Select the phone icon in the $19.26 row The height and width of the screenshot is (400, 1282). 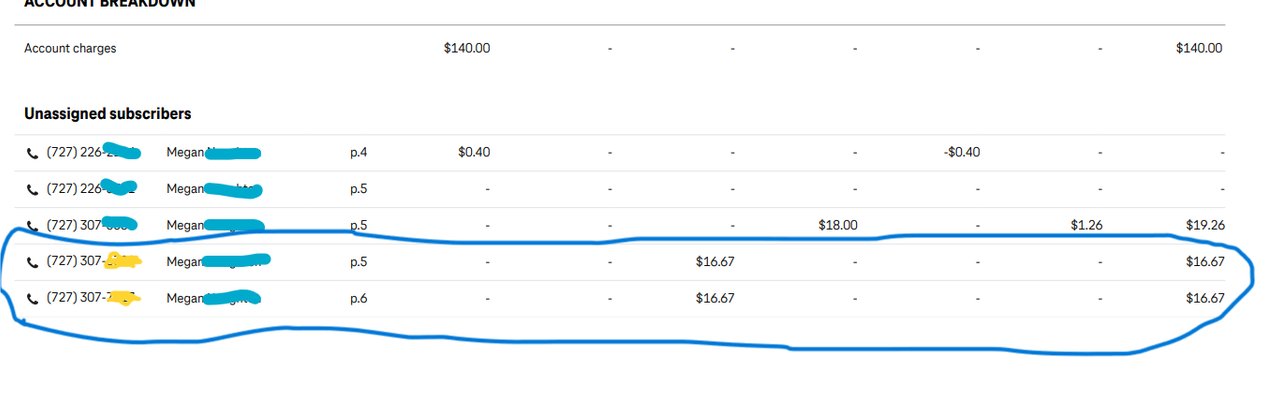tap(32, 226)
